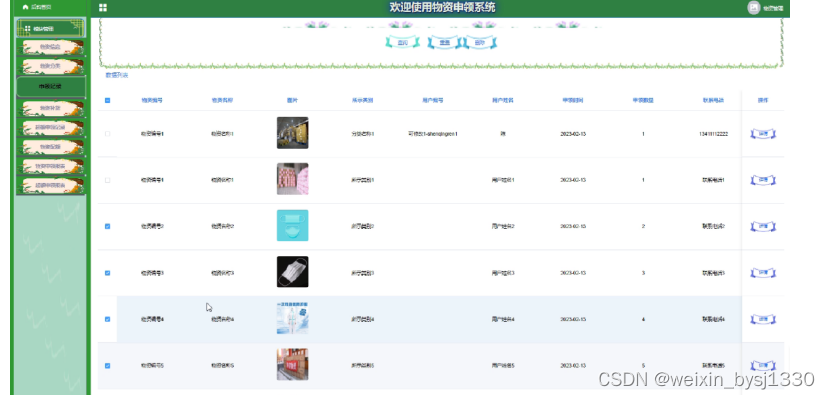Image resolution: width=830 pixels, height=399 pixels.
Task: Click the 详情 button in the white mask row
Action: click(763, 273)
